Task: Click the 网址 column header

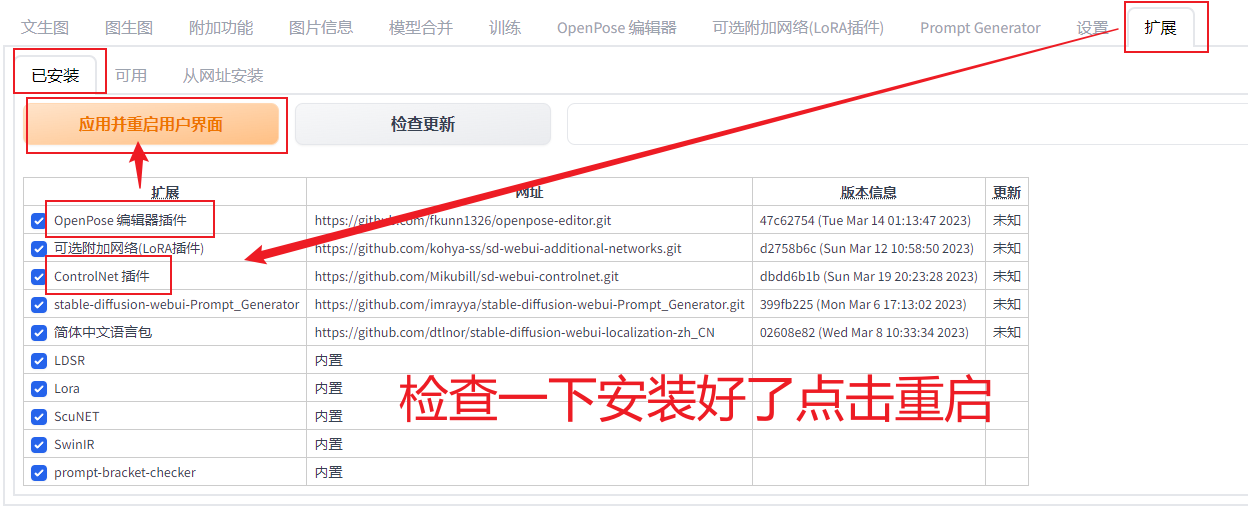Action: (x=529, y=192)
